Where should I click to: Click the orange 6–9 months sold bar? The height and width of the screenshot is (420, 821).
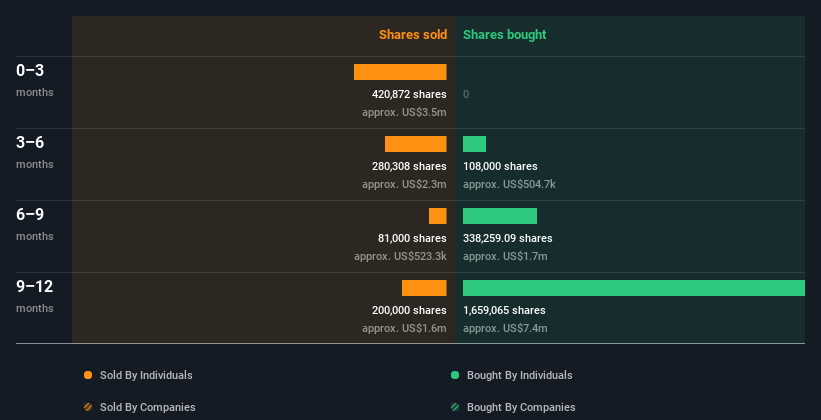(x=438, y=216)
